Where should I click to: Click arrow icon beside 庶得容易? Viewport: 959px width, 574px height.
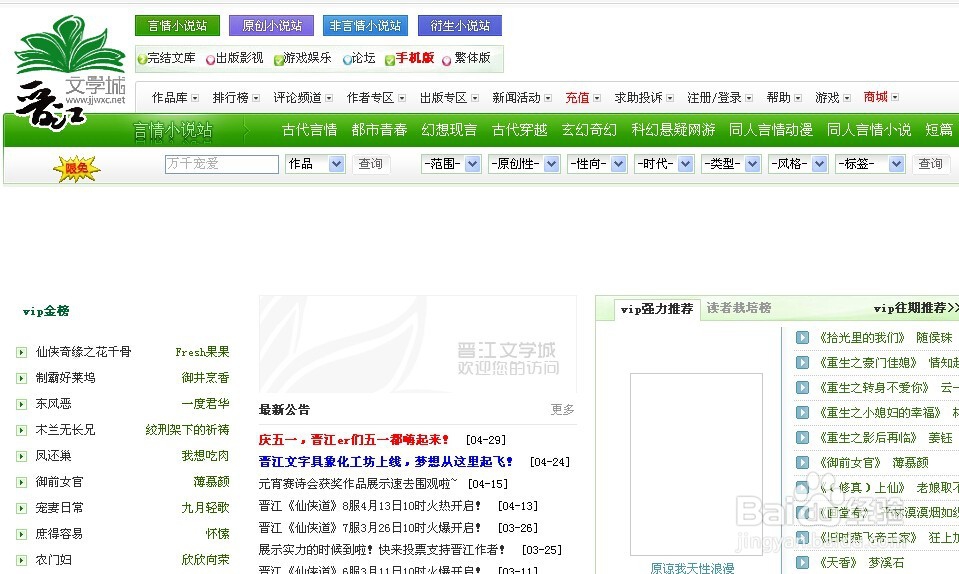[x=21, y=534]
